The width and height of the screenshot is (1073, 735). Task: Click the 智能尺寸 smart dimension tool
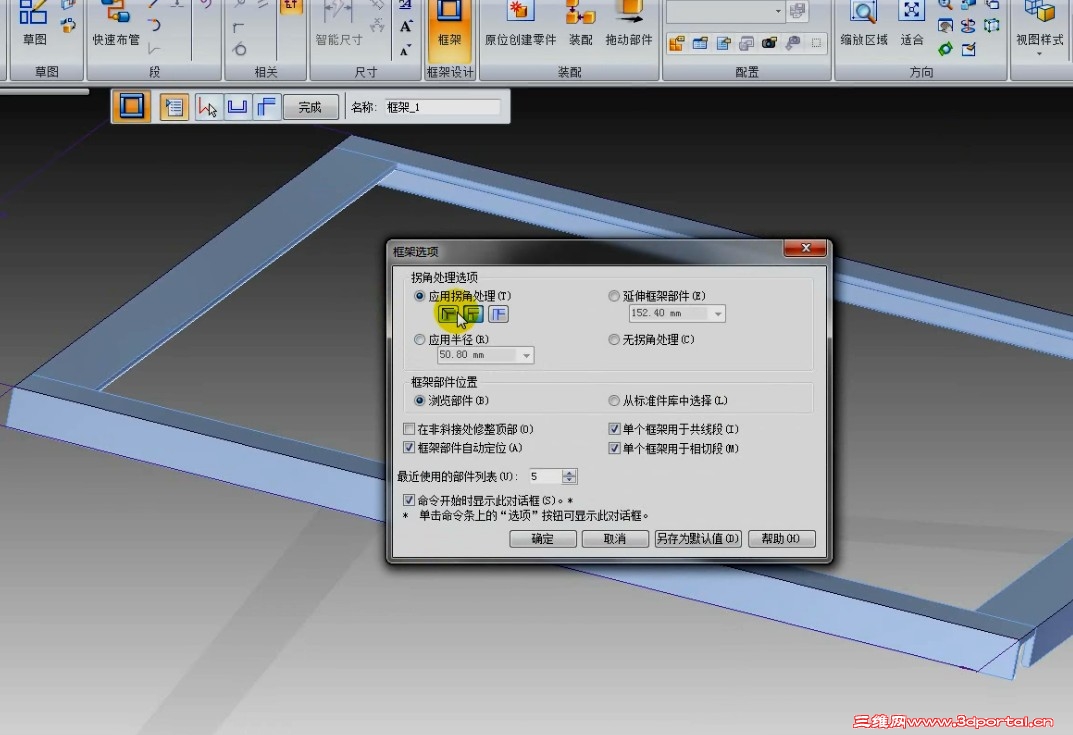click(339, 25)
